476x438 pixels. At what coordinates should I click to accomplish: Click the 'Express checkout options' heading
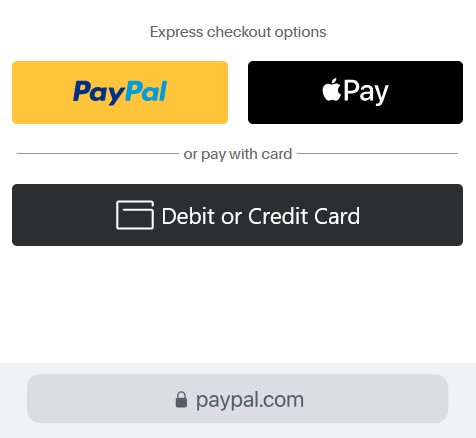click(x=238, y=32)
